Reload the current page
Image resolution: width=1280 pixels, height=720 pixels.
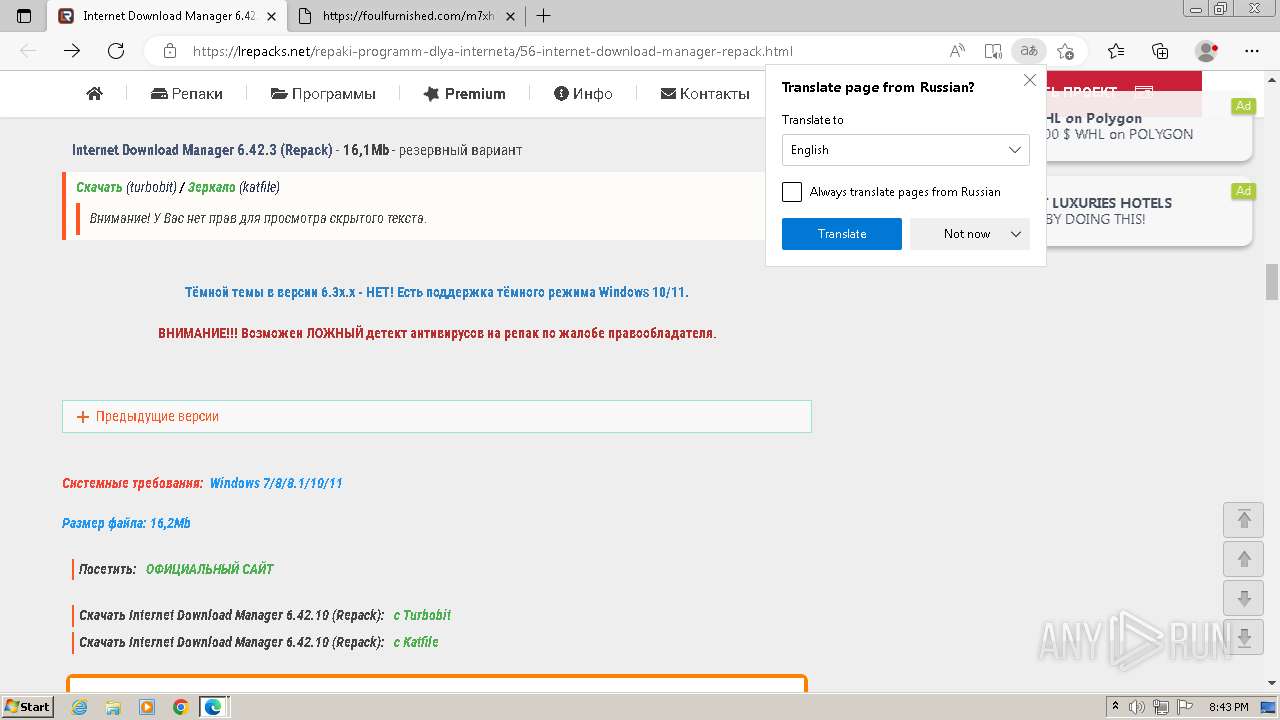(x=116, y=51)
